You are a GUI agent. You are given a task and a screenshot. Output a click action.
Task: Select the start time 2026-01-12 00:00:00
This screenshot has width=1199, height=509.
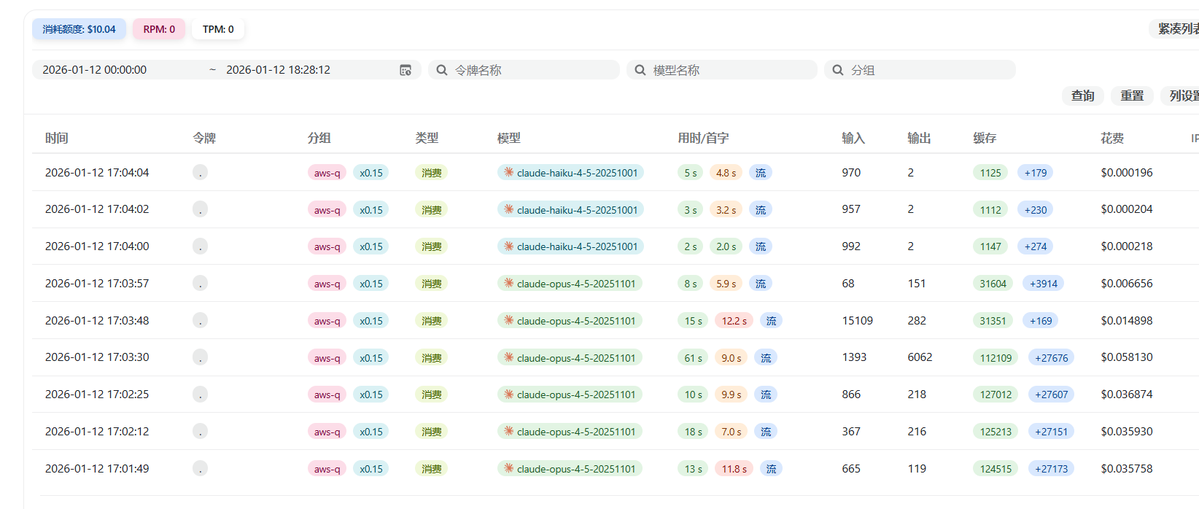(x=94, y=70)
